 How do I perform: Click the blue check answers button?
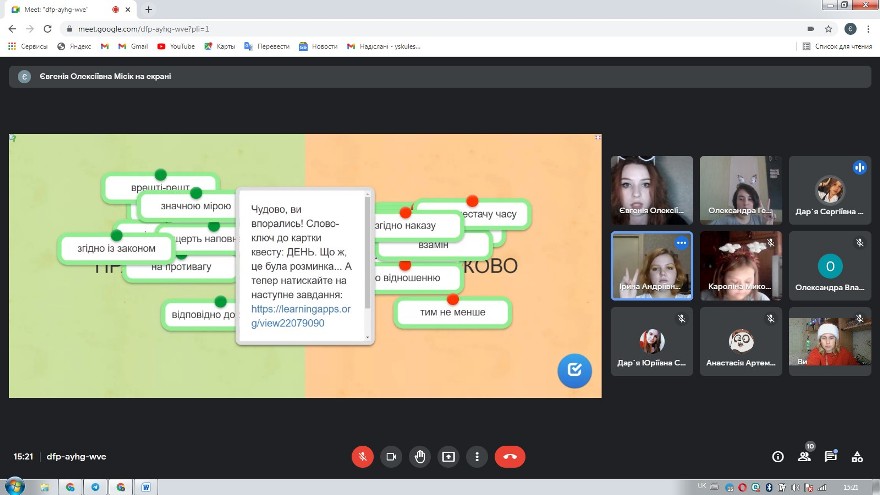pyautogui.click(x=574, y=370)
